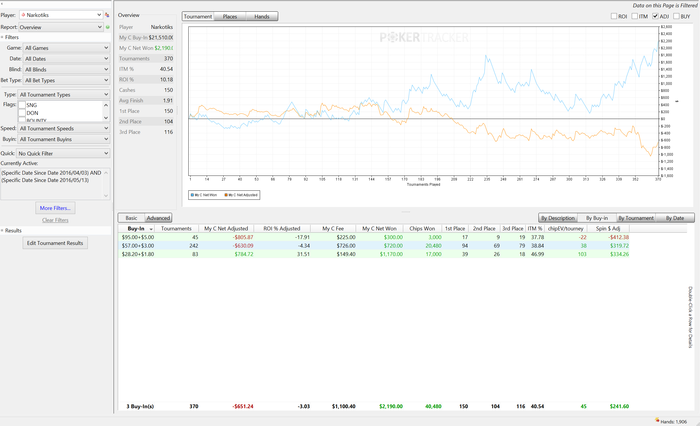Open the Quick filter dropdown
The image size is (700, 426).
[63, 153]
